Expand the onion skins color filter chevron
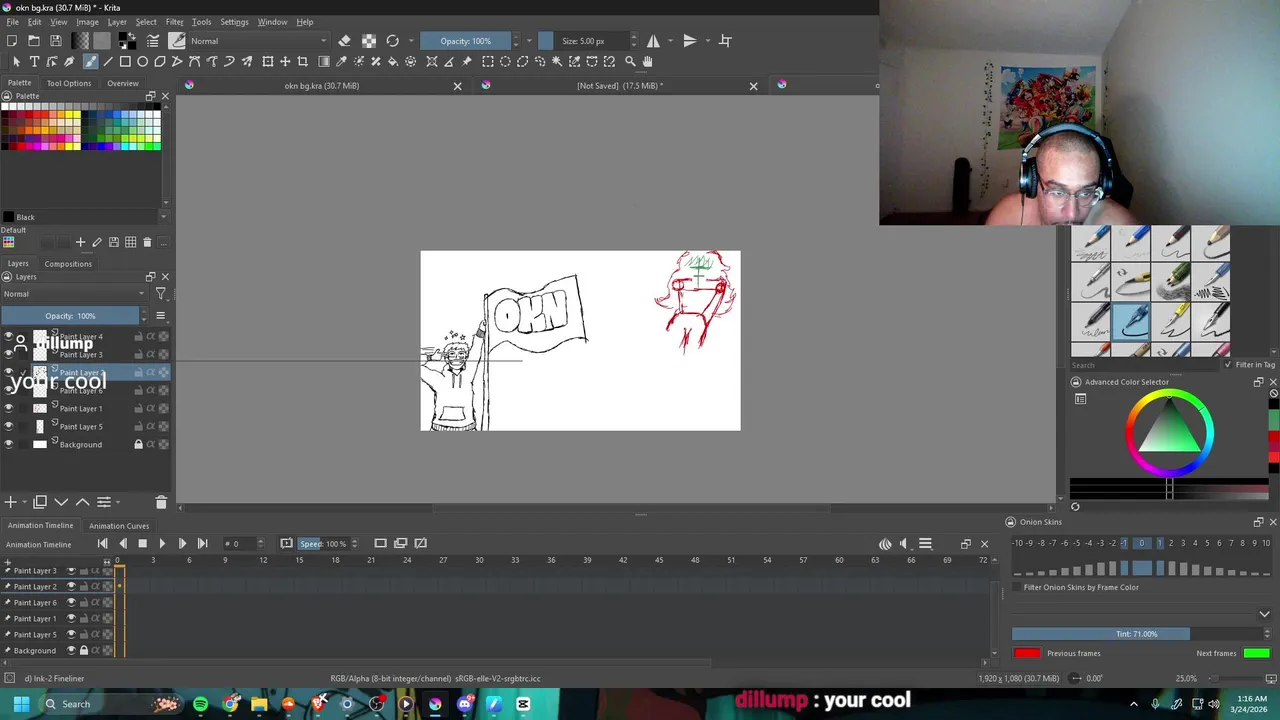The width and height of the screenshot is (1280, 720). pyautogui.click(x=1264, y=614)
